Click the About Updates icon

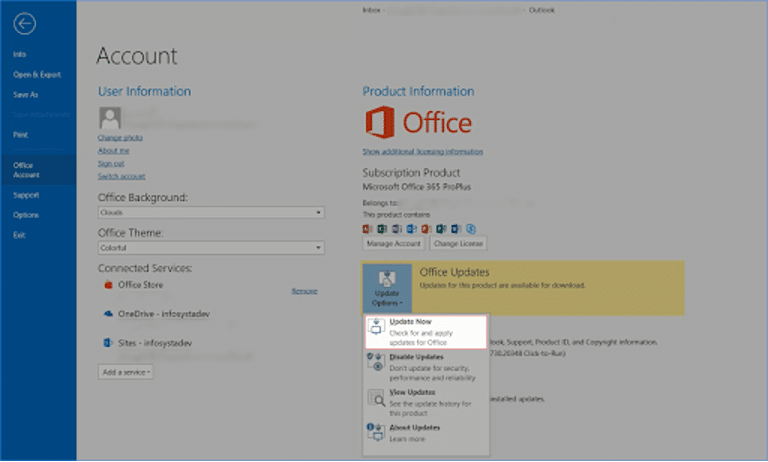(375, 432)
